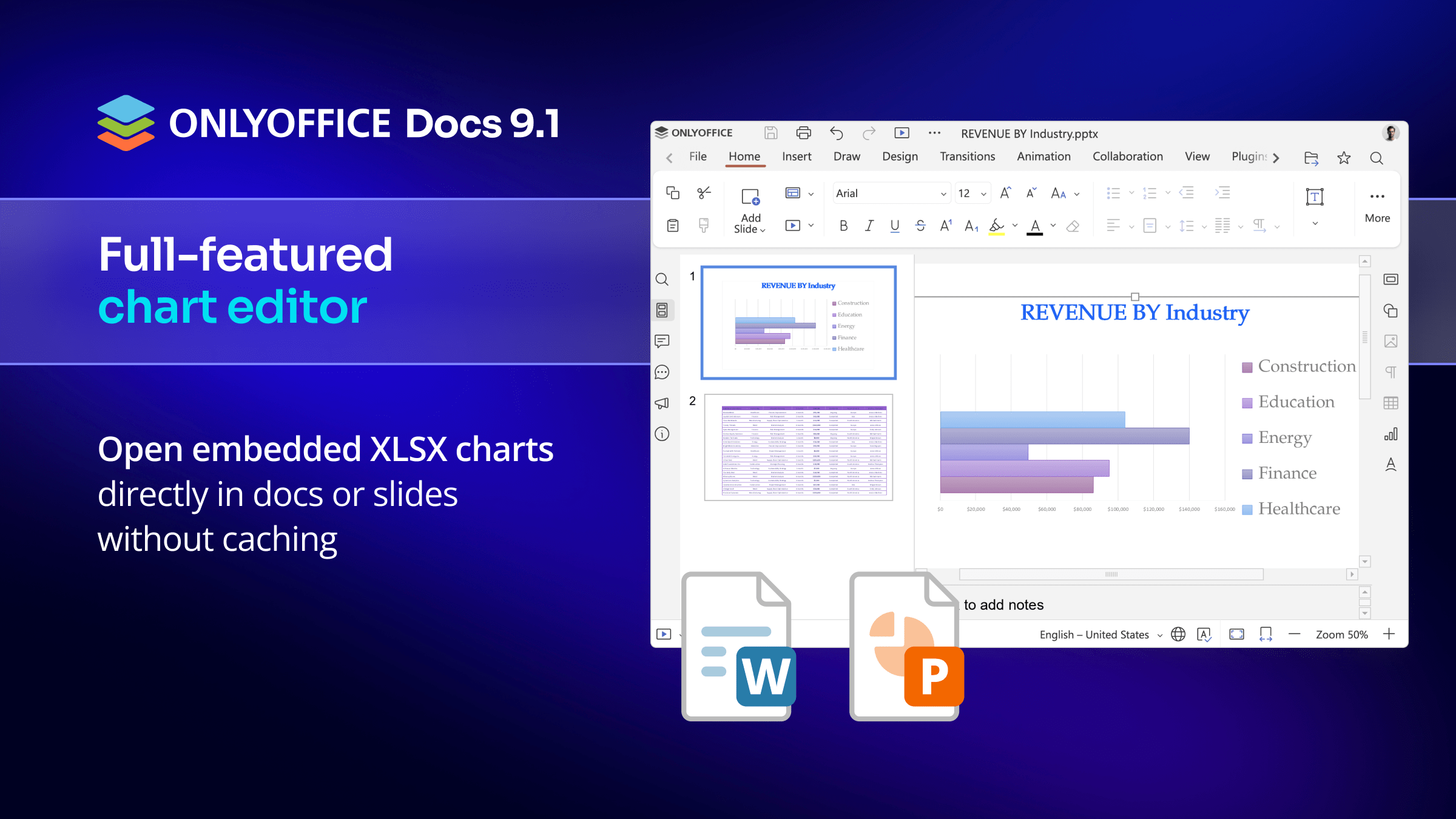Image resolution: width=1456 pixels, height=819 pixels.
Task: Open the Comments panel in left sidebar
Action: pyautogui.click(x=662, y=341)
